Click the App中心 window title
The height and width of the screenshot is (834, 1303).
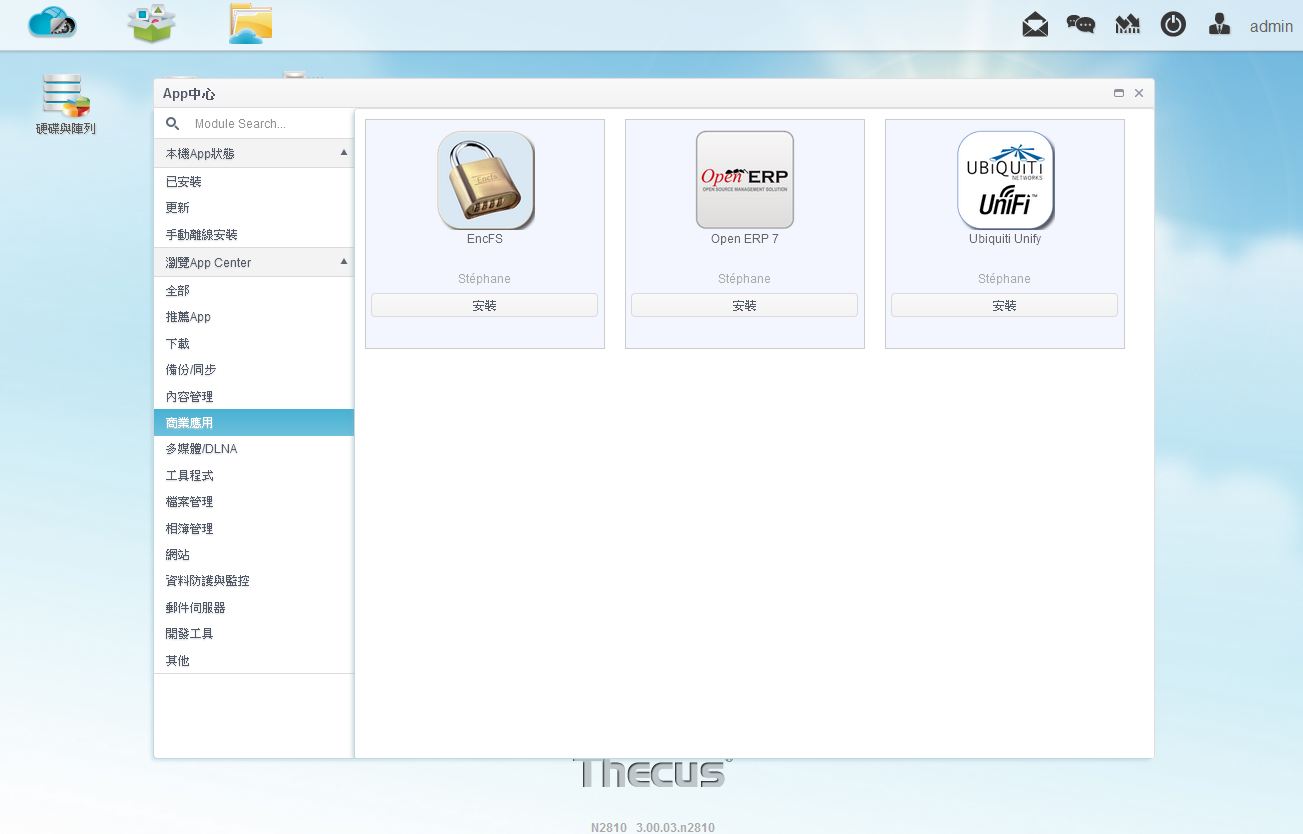tap(189, 94)
